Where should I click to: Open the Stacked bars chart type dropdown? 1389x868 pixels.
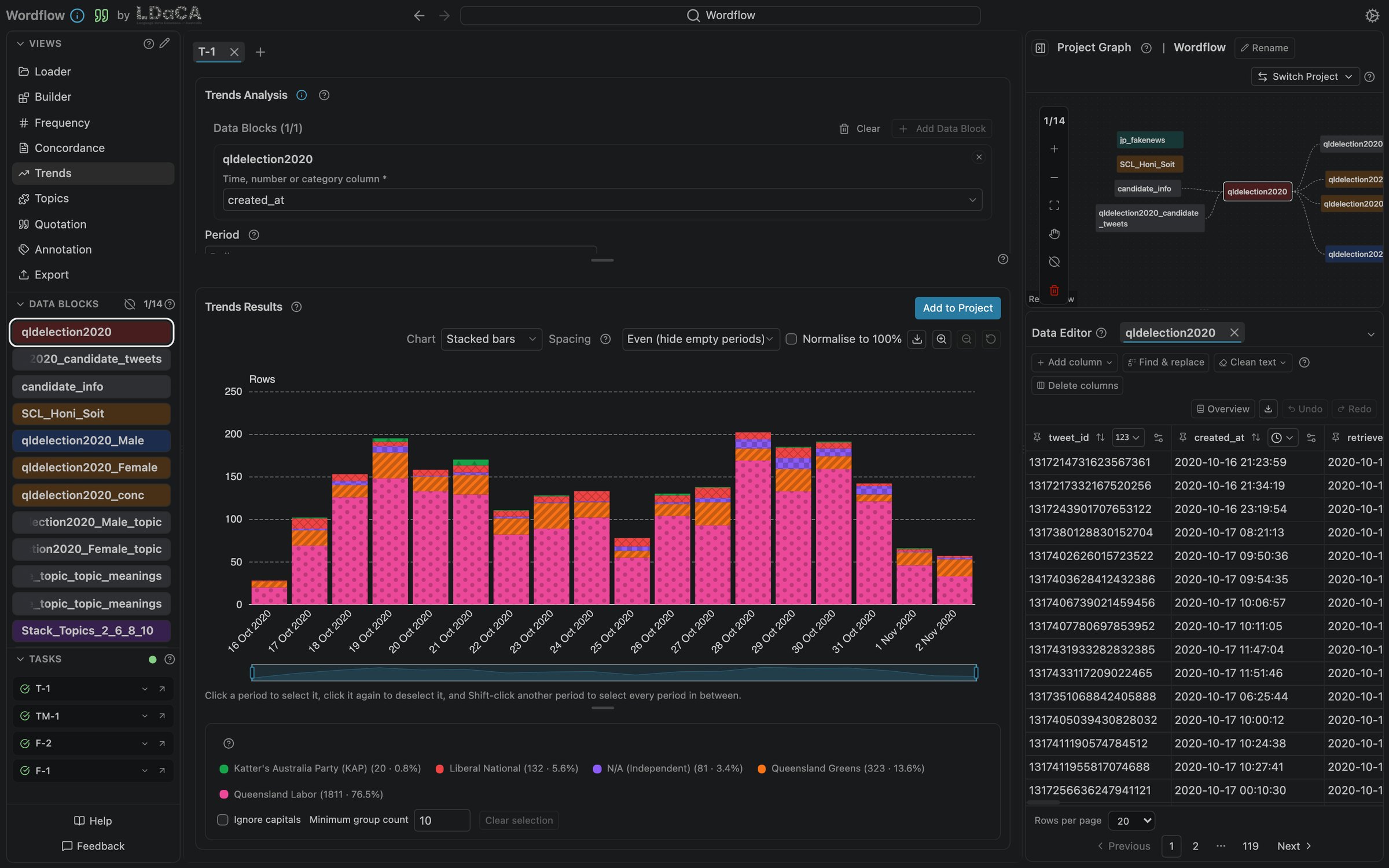[x=491, y=339]
